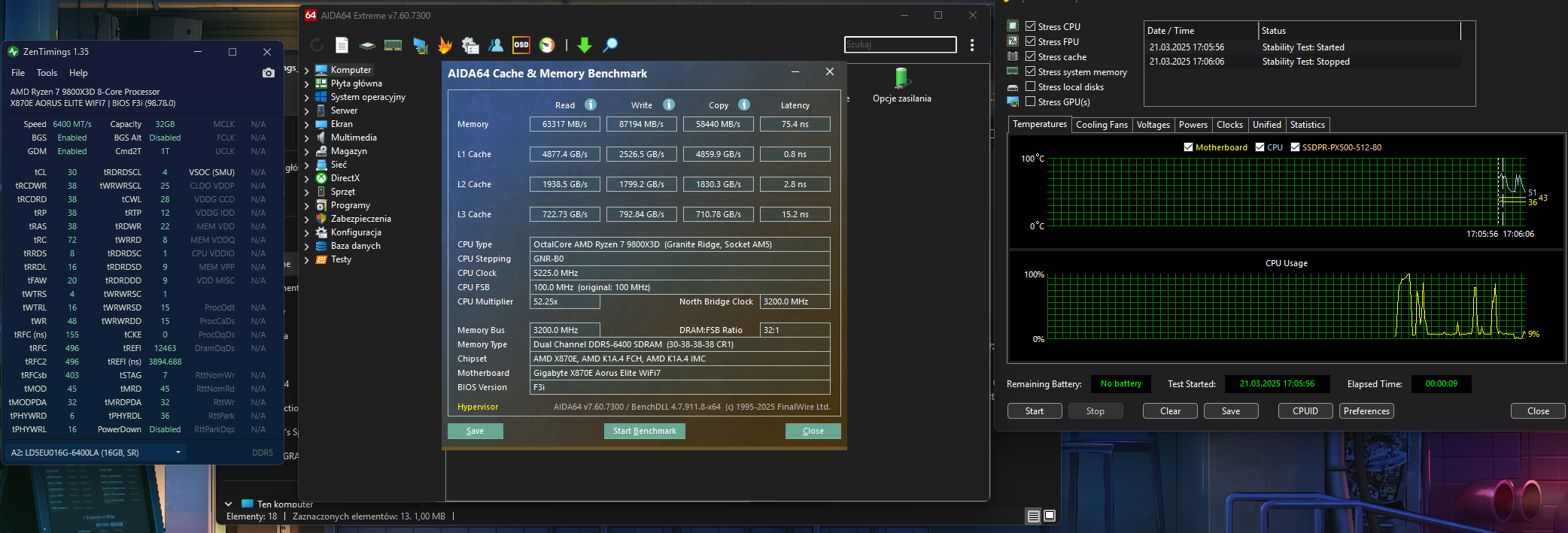Image resolution: width=1568 pixels, height=533 pixels.
Task: Click the Read info icon in benchmark
Action: click(591, 104)
